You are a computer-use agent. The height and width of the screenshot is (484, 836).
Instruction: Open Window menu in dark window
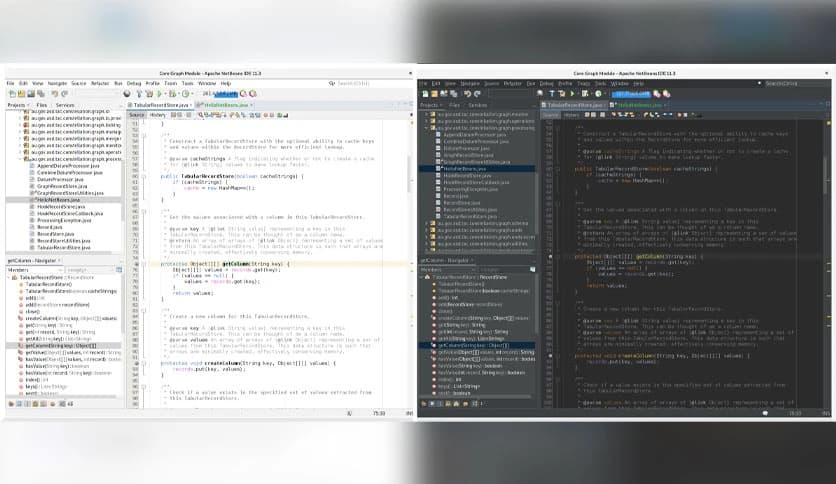619,84
